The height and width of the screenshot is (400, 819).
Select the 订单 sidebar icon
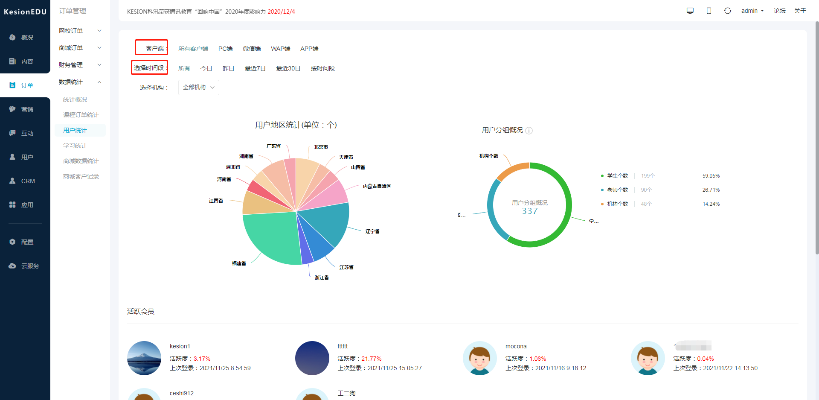click(25, 85)
